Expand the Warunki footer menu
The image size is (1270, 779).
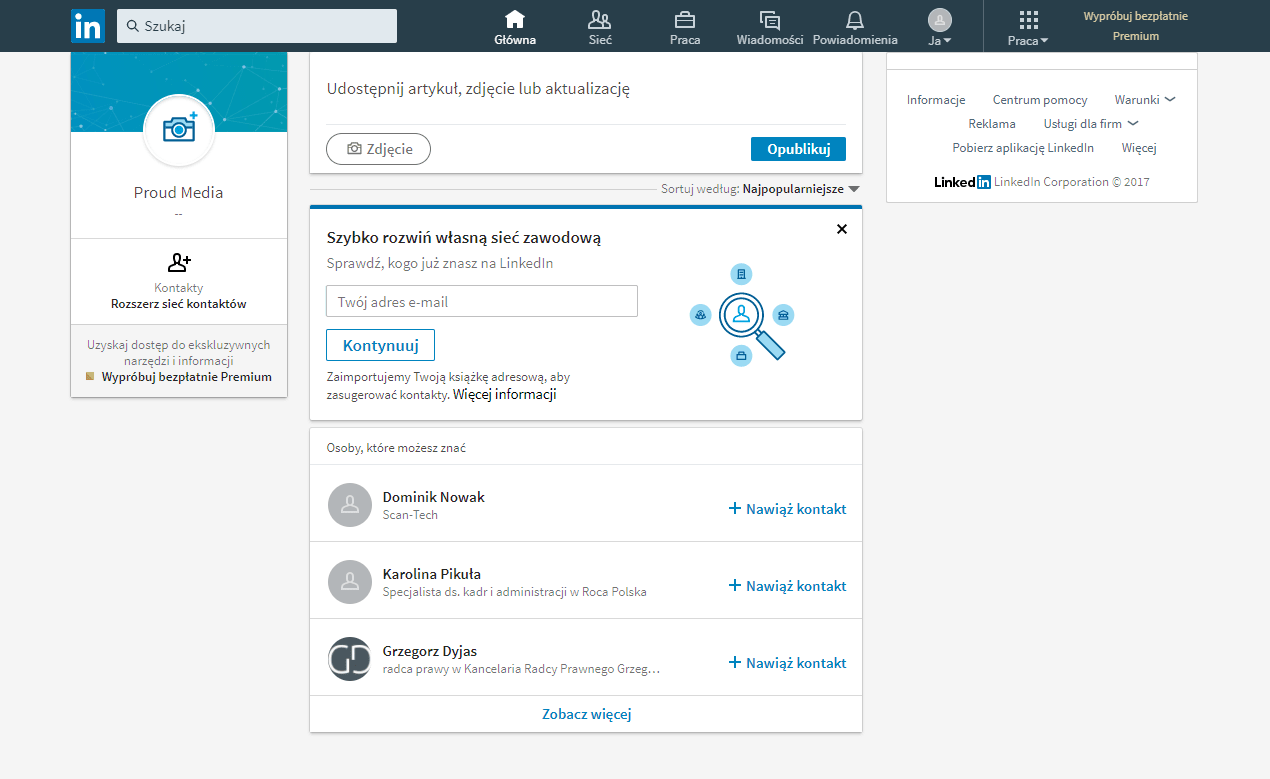point(1145,100)
